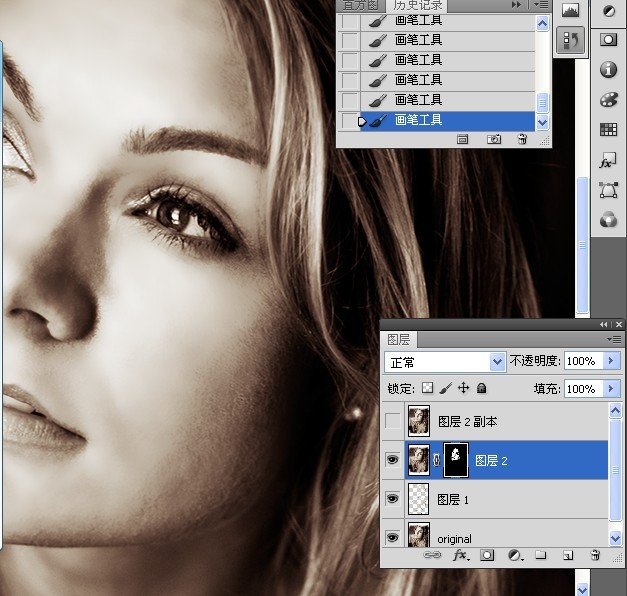The height and width of the screenshot is (596, 627).
Task: Create a new layer icon
Action: (568, 555)
